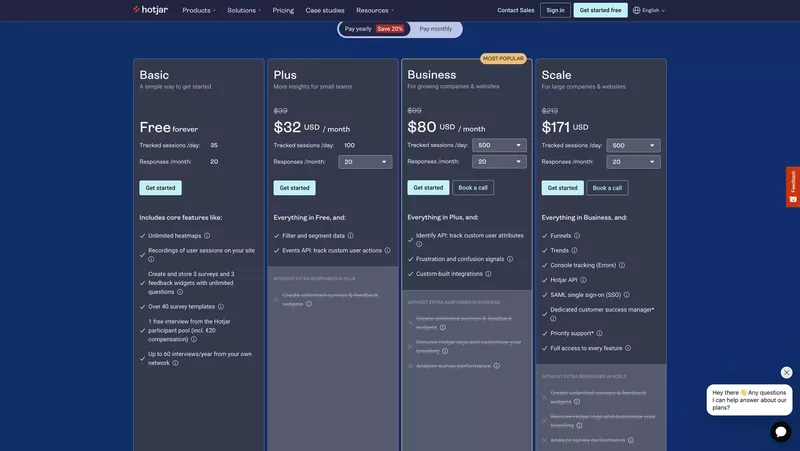Click the Hotjar logo
Image resolution: width=800 pixels, height=451 pixels.
pos(150,10)
